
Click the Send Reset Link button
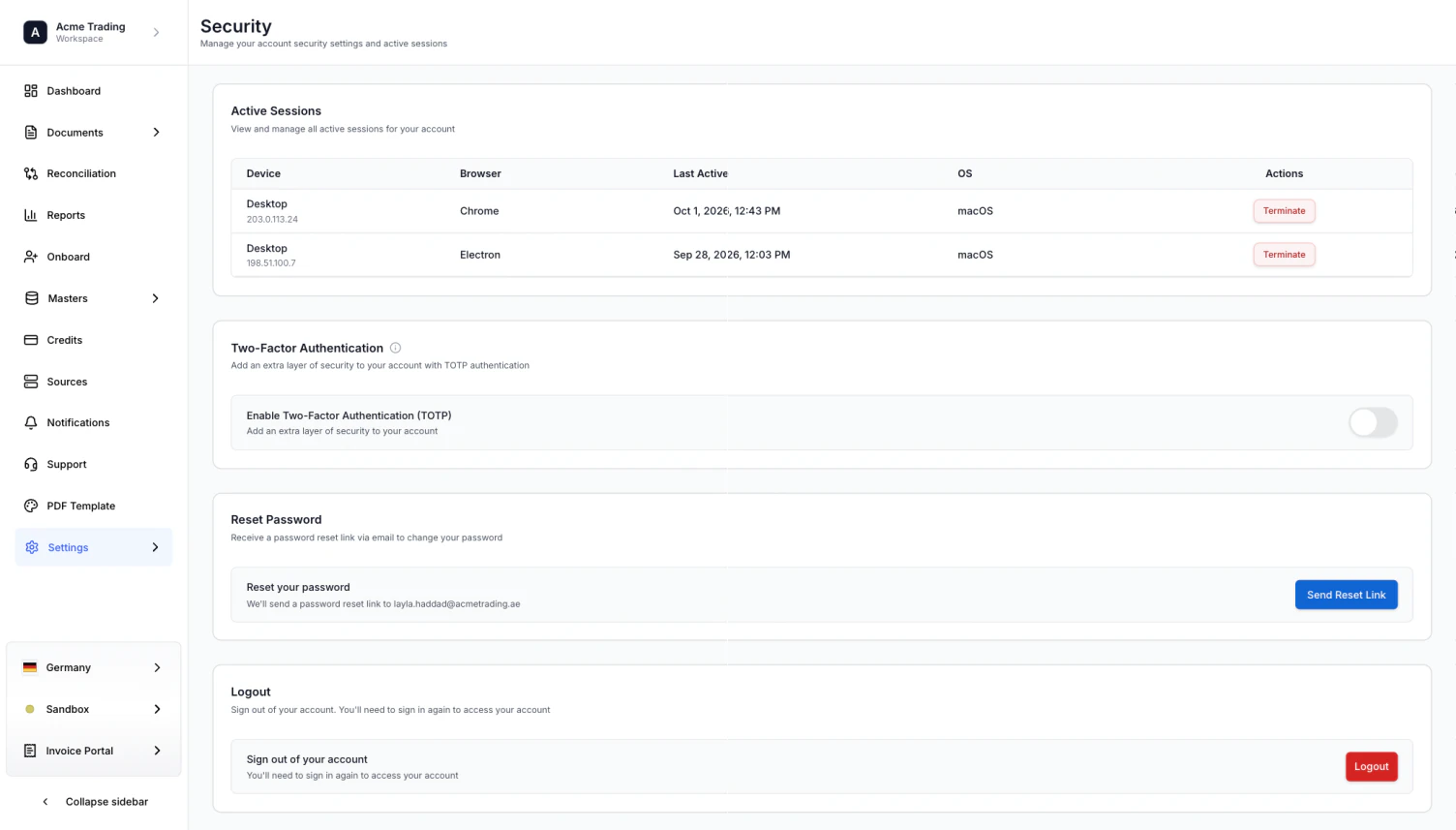[x=1346, y=595]
